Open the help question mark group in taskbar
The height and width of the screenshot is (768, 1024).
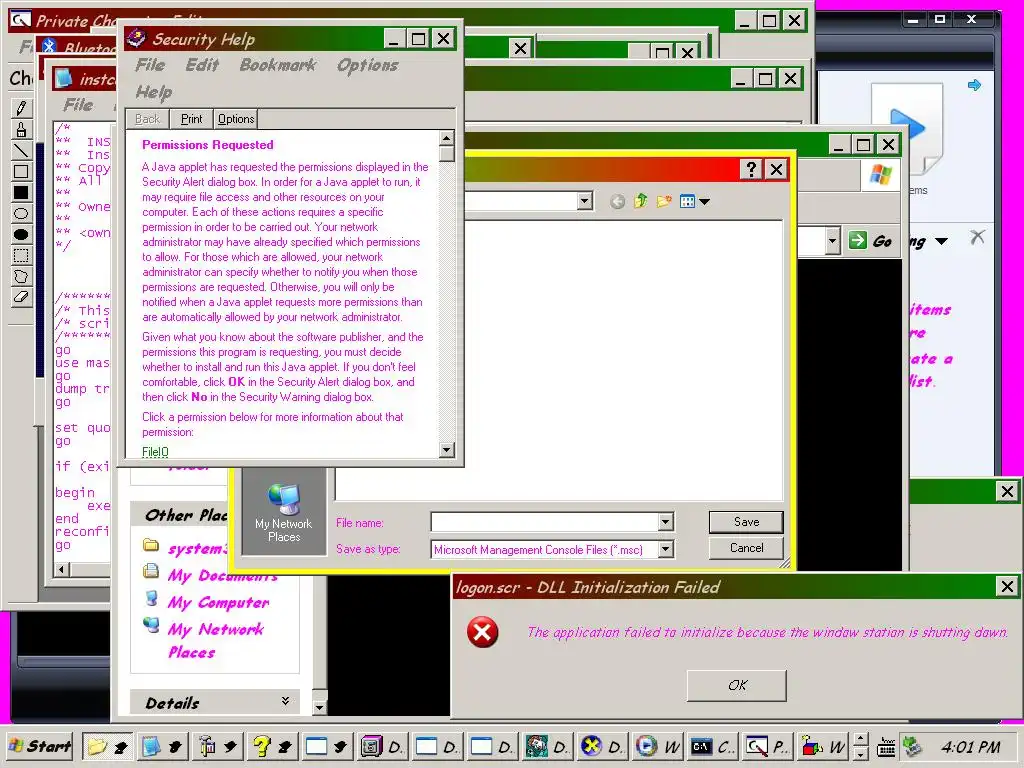coord(272,746)
